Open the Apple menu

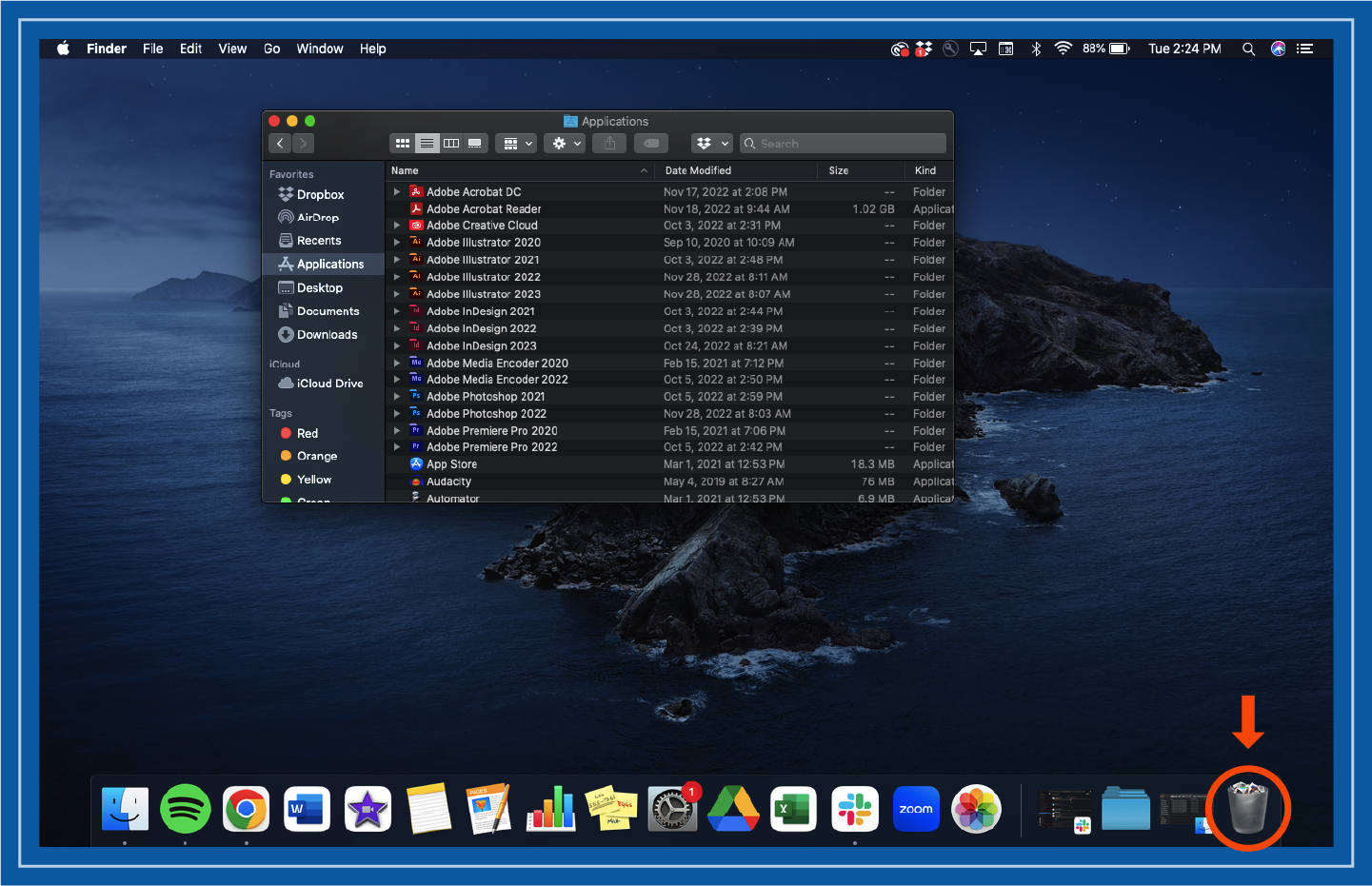64,49
